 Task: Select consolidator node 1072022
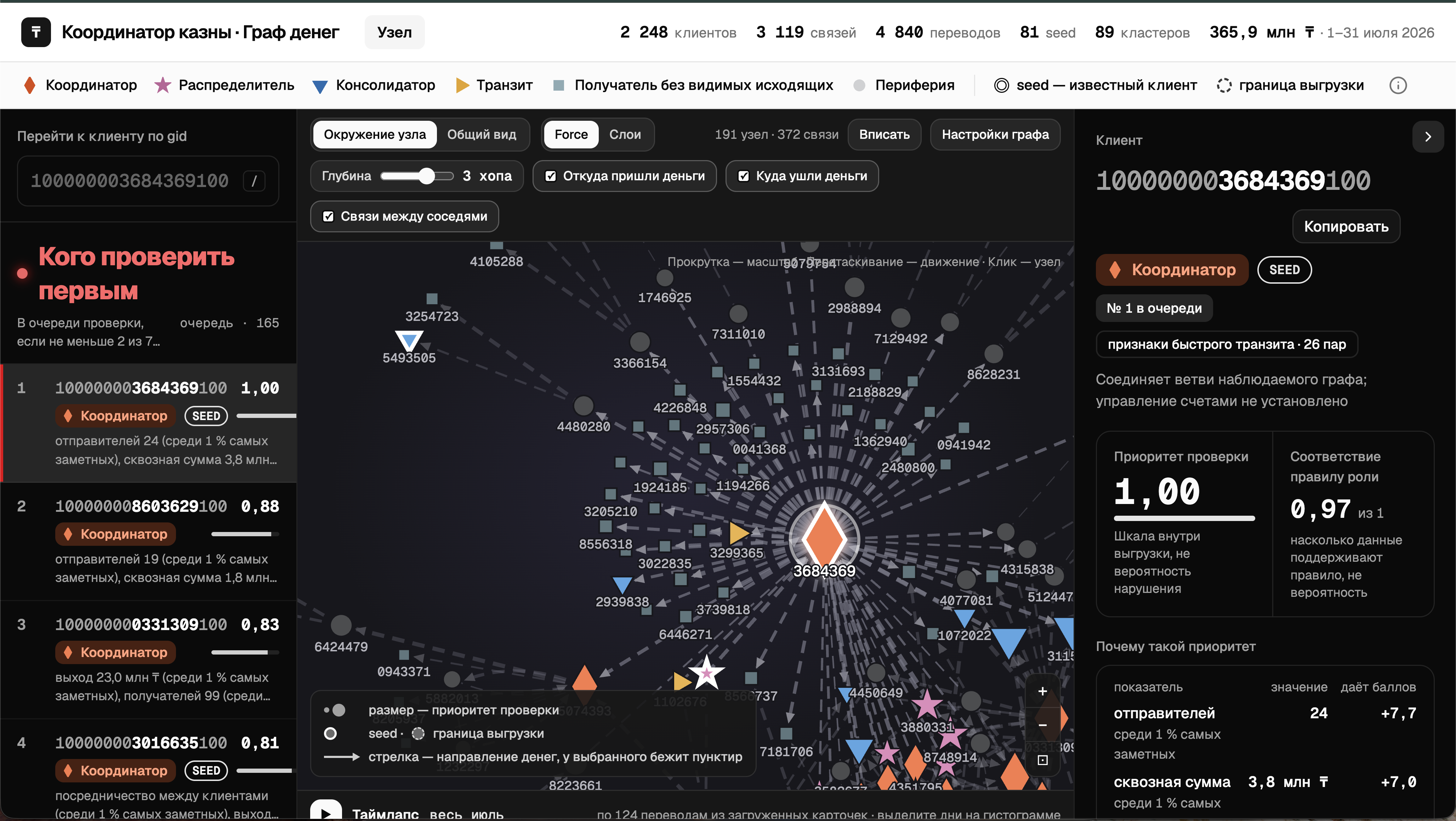point(964,617)
